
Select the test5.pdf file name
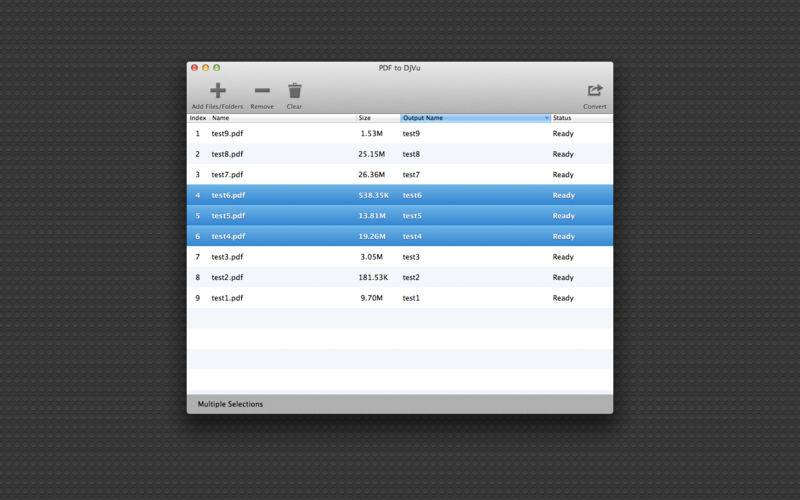coord(228,216)
